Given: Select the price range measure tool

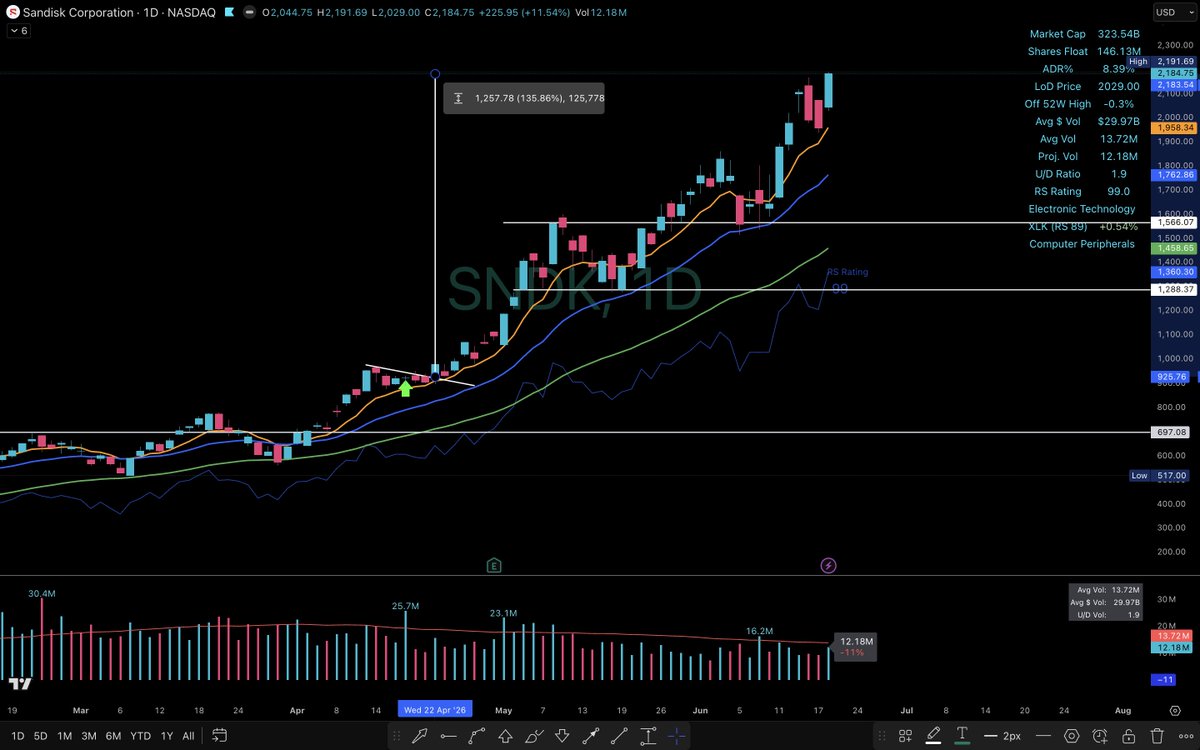Looking at the screenshot, I should tap(647, 736).
